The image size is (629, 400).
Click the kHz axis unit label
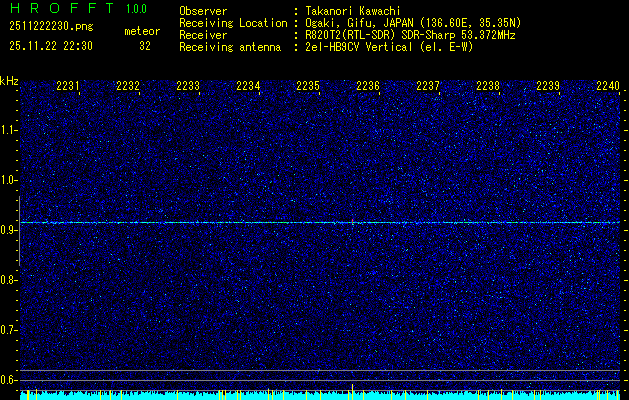pyautogui.click(x=9, y=81)
